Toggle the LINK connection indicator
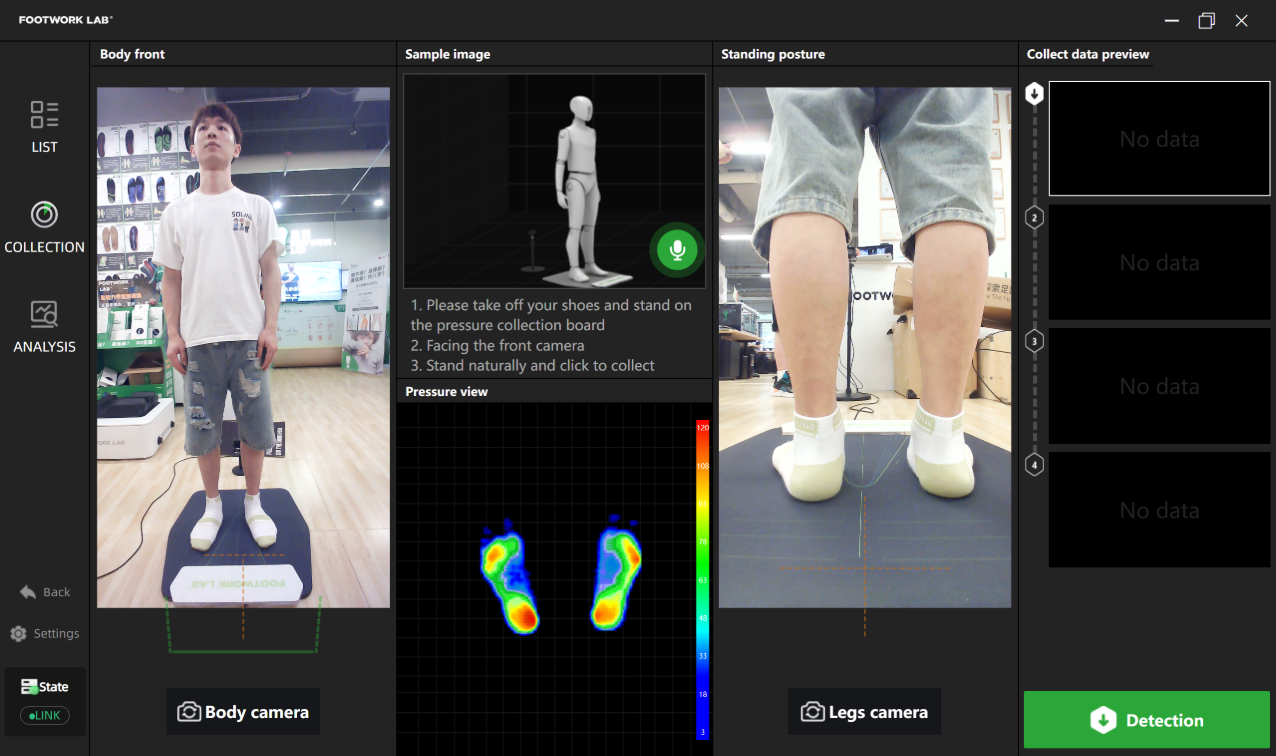Screen dimensions: 1276x756 point(44,715)
